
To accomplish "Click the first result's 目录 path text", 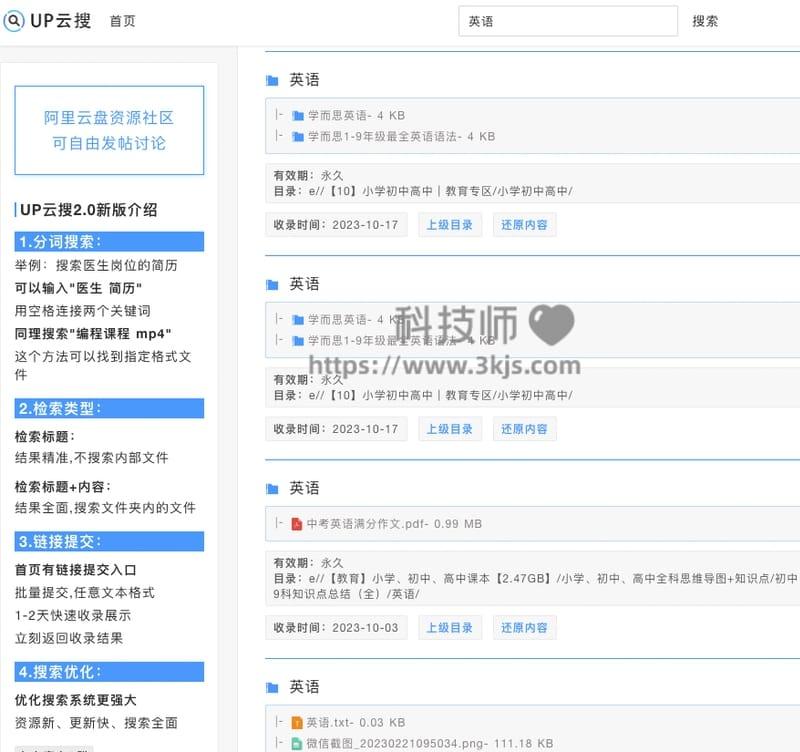I will coord(423,191).
